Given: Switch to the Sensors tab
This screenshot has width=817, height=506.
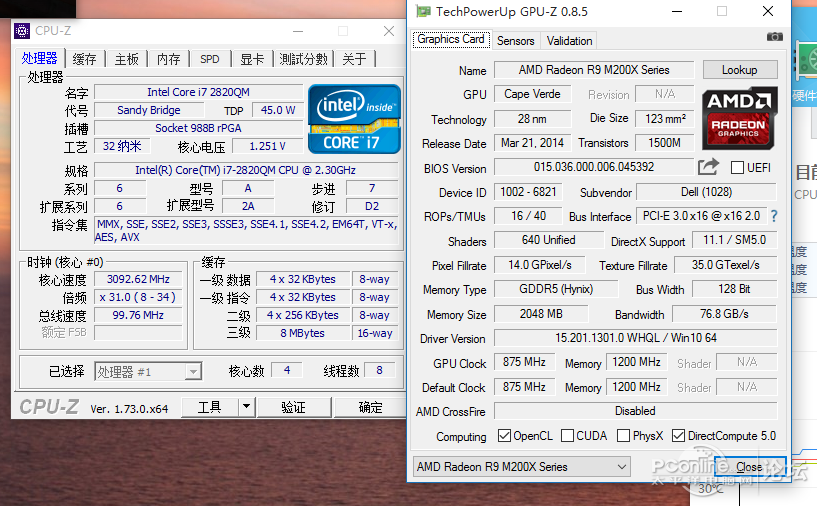Looking at the screenshot, I should click(515, 41).
